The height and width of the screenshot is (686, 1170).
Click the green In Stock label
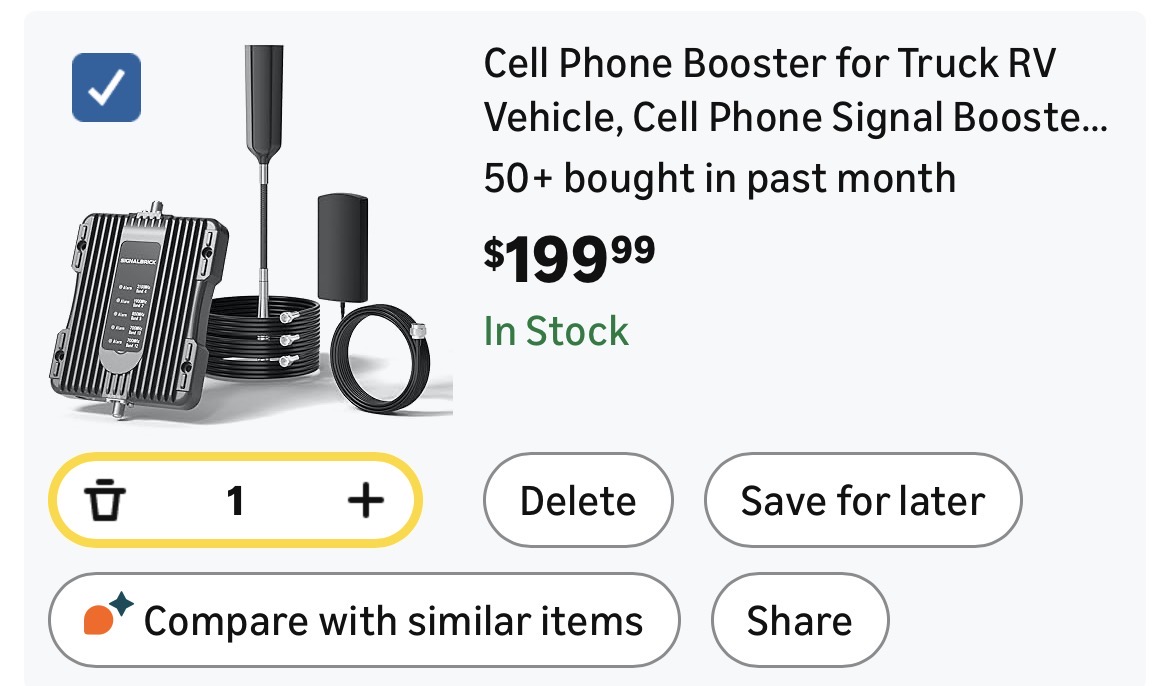(556, 331)
